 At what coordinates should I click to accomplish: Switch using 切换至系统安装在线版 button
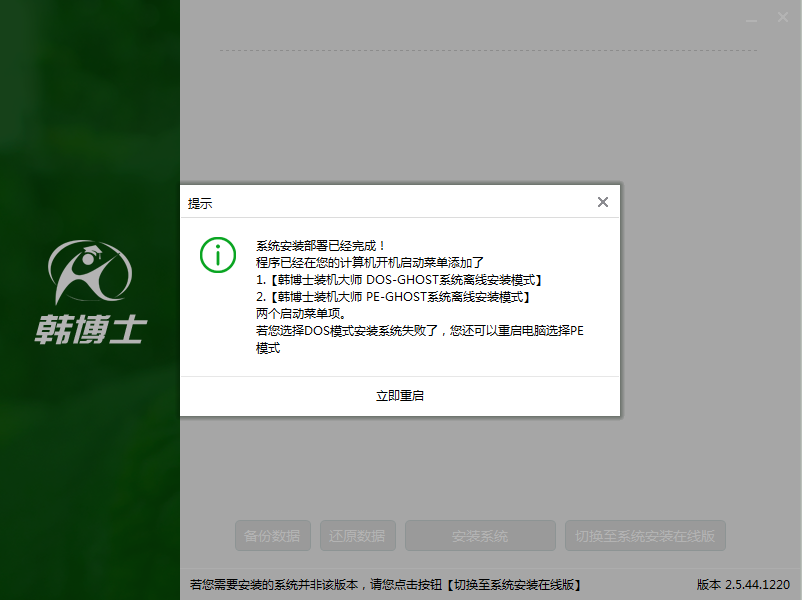(645, 536)
